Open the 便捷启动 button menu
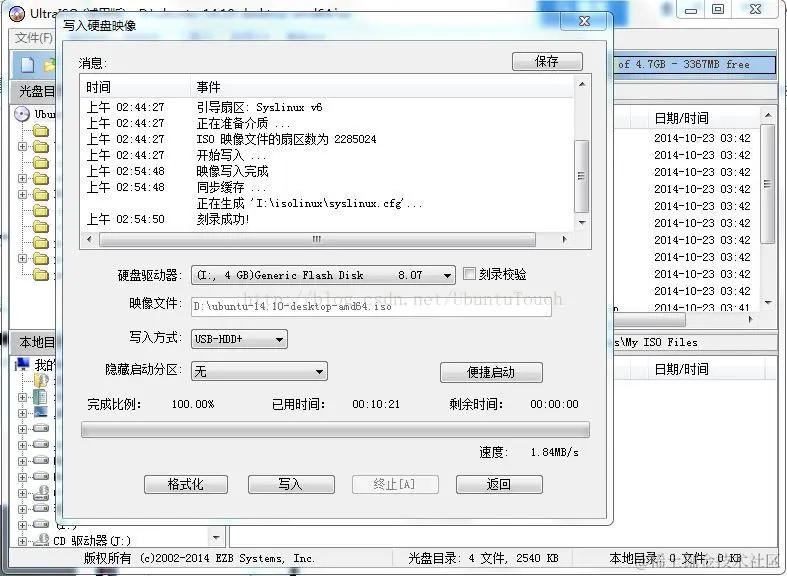The image size is (787, 576). tap(491, 372)
